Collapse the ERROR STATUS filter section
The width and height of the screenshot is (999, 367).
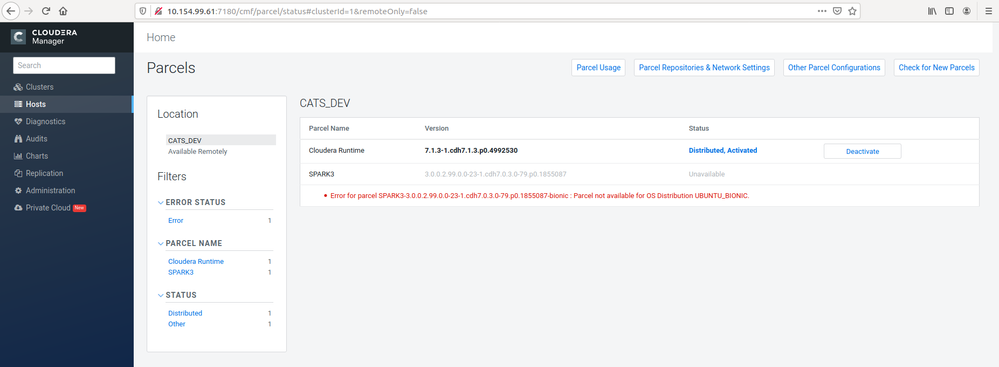(160, 203)
